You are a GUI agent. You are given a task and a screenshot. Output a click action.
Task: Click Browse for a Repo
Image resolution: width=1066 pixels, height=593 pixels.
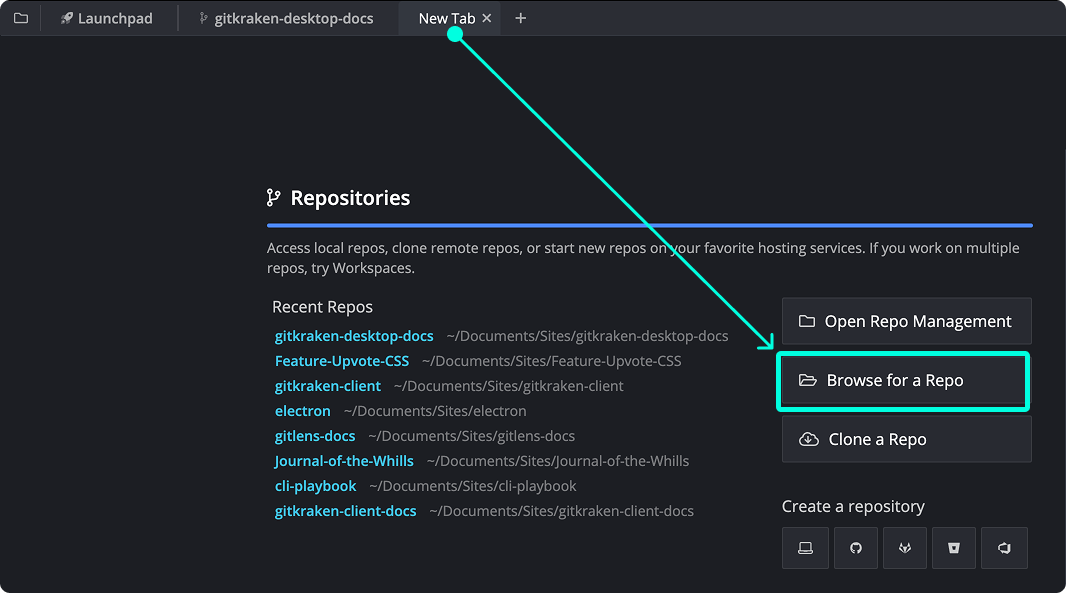[x=903, y=381]
